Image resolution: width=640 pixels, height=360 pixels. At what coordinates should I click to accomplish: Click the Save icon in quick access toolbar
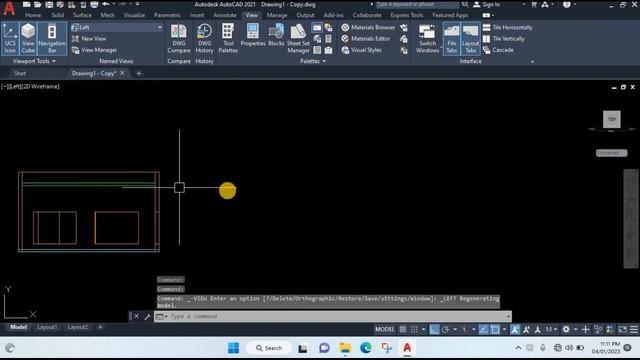49,4
